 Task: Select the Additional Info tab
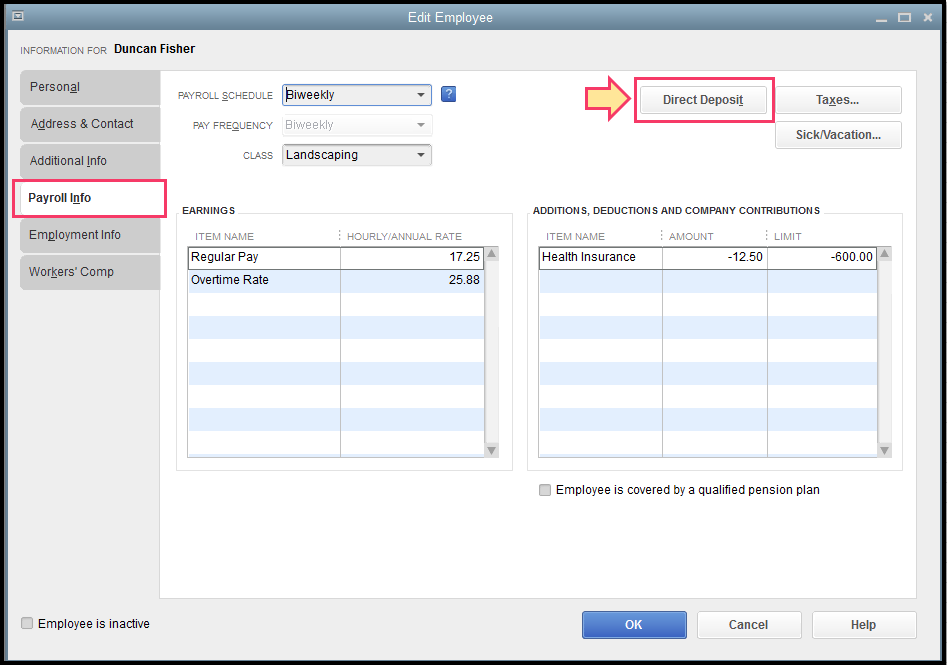90,161
